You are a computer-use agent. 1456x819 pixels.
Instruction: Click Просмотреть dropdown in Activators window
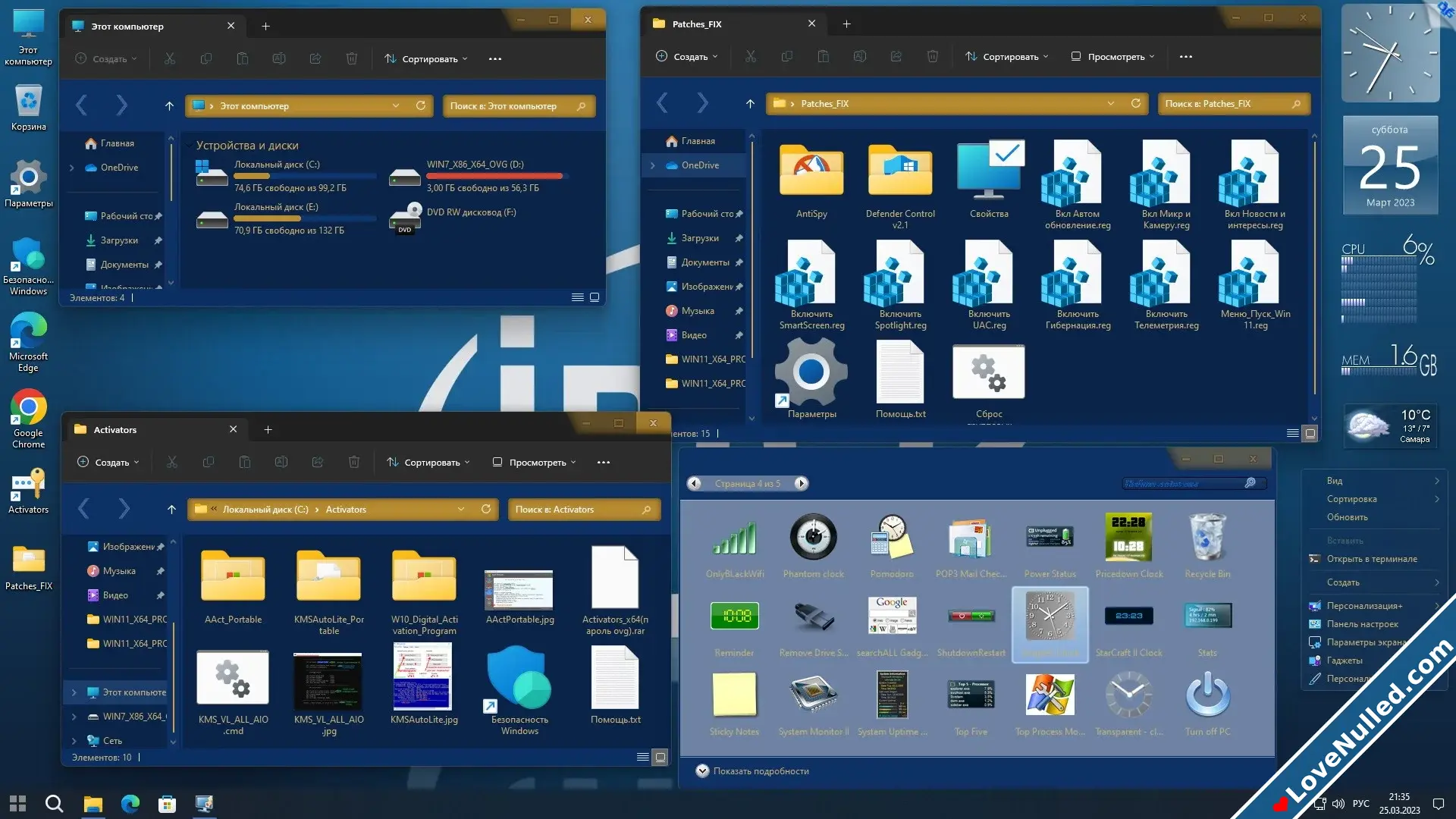coord(537,461)
